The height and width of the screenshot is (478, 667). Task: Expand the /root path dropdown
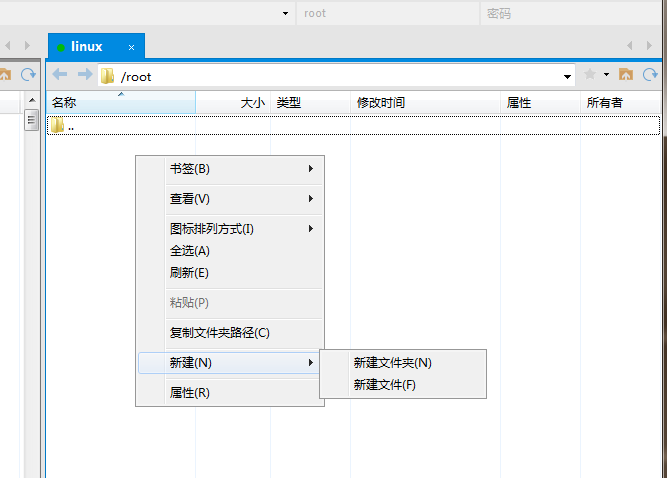pos(568,76)
